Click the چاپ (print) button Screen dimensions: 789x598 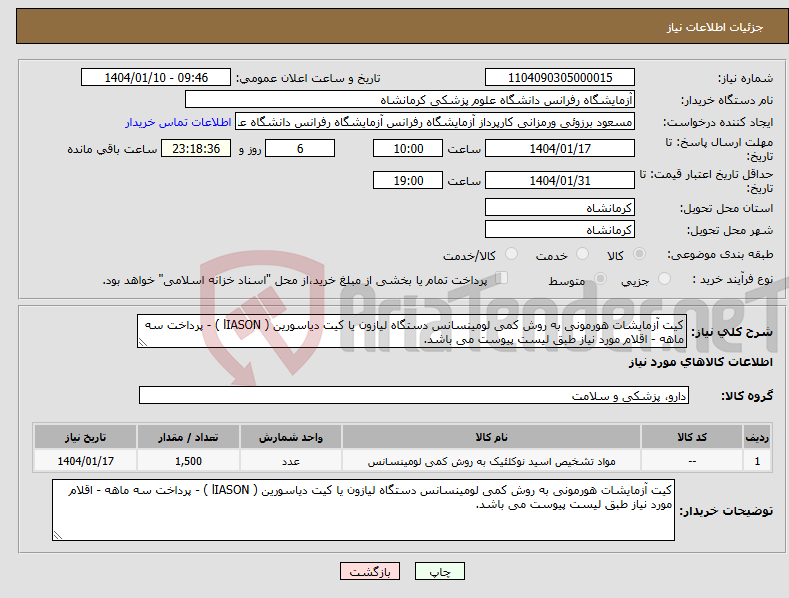(439, 571)
